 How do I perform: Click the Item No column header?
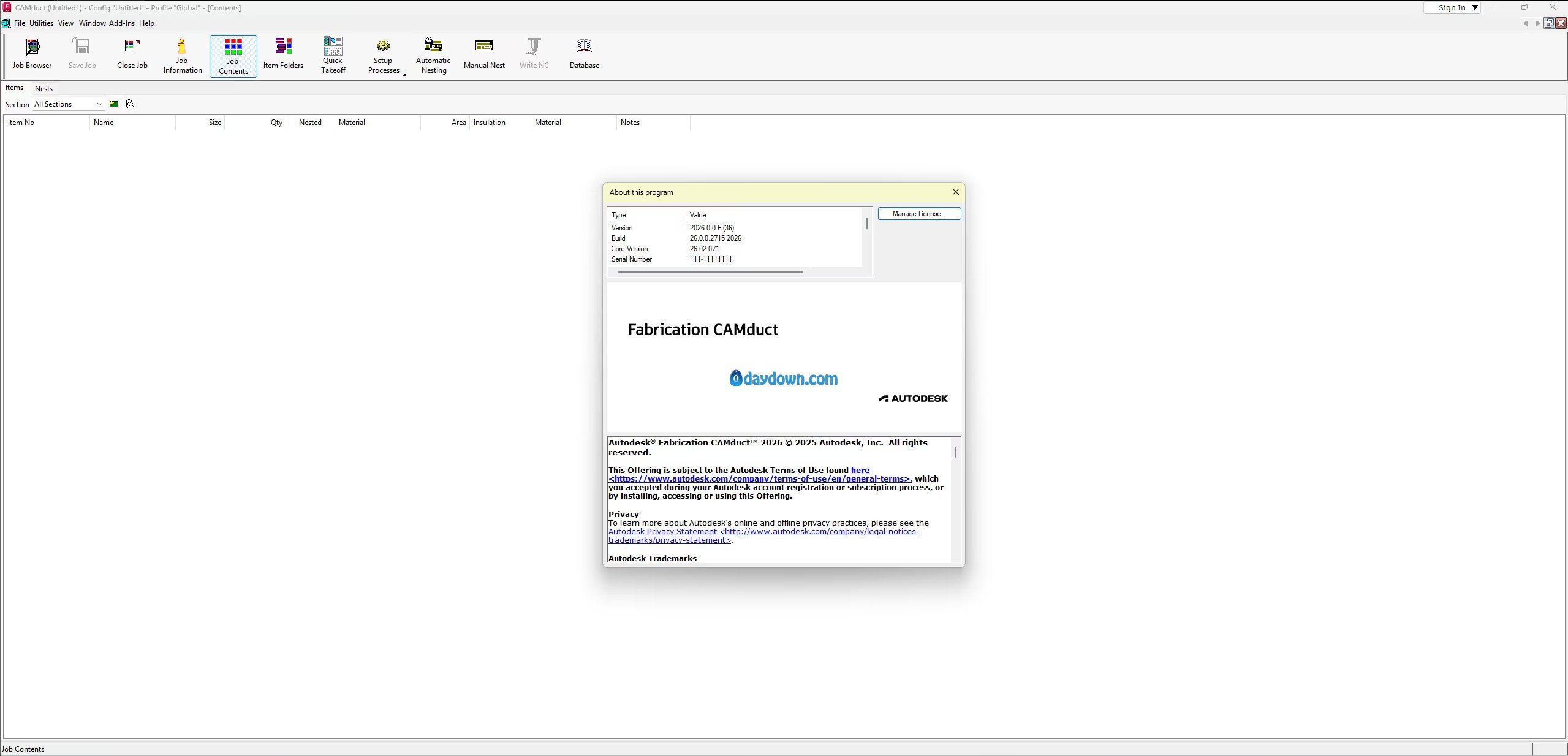[x=47, y=123]
